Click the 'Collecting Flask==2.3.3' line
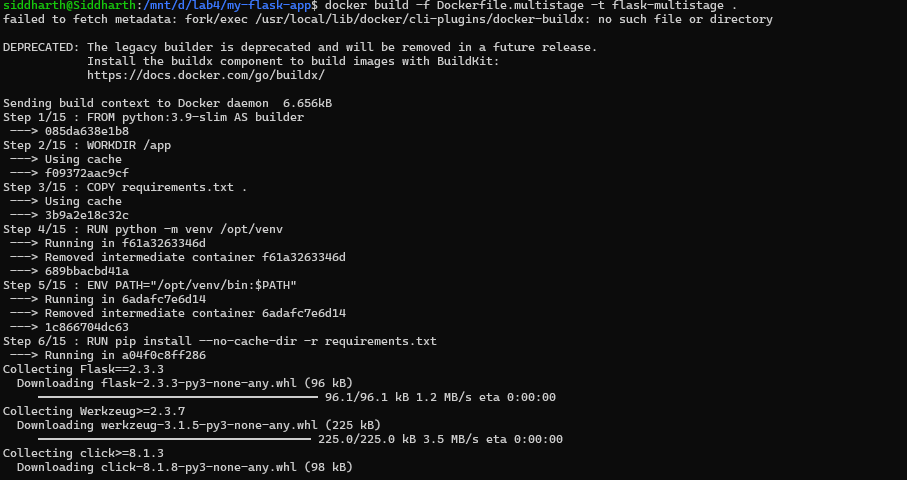Screen dimensions: 907x480 point(83,369)
